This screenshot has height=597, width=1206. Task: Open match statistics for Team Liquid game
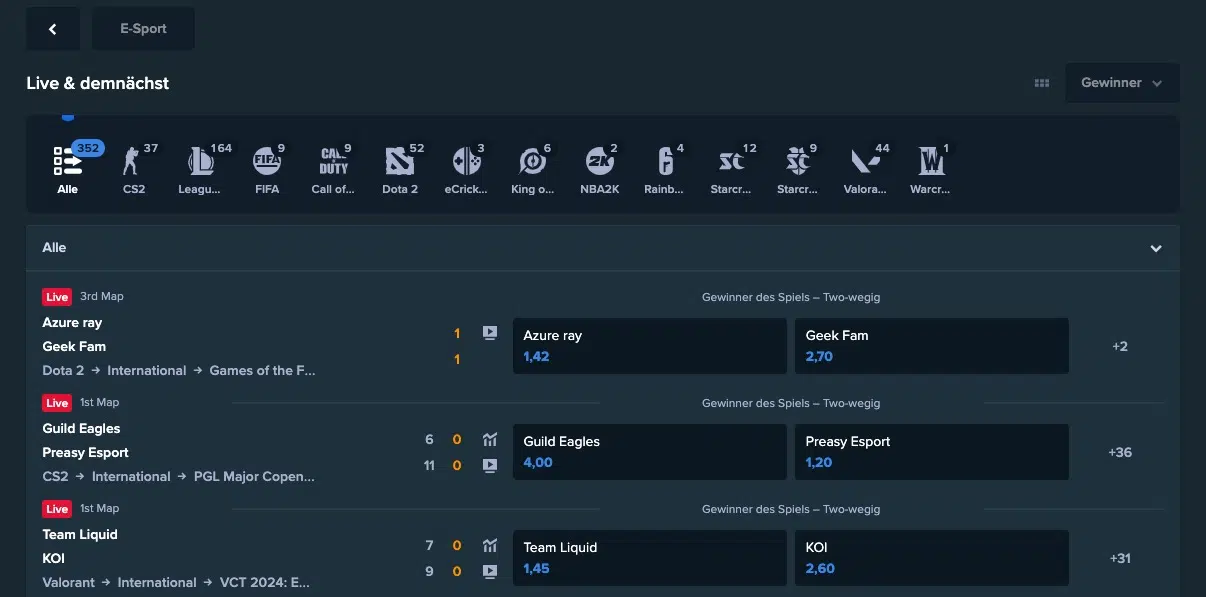point(490,545)
